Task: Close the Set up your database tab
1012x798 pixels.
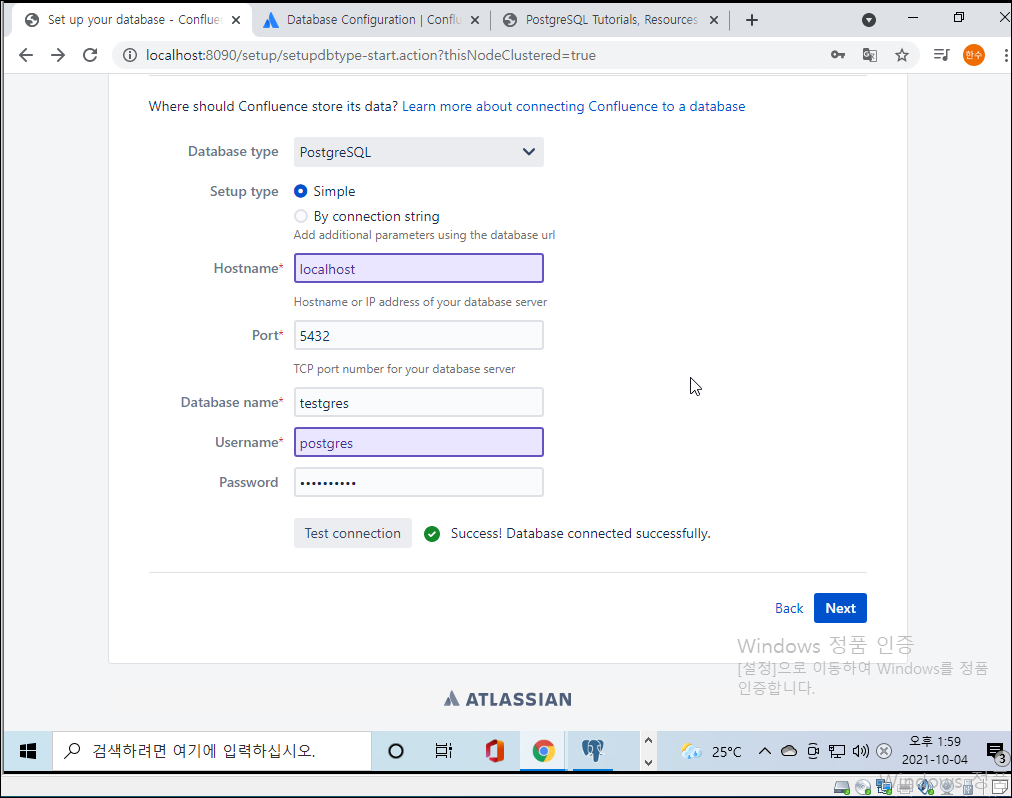Action: (x=236, y=20)
